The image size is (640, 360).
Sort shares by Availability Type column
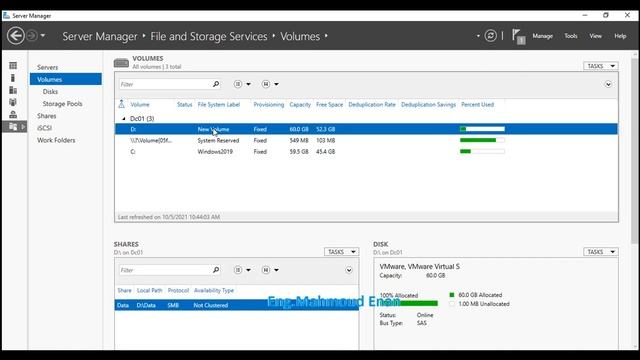pos(214,290)
